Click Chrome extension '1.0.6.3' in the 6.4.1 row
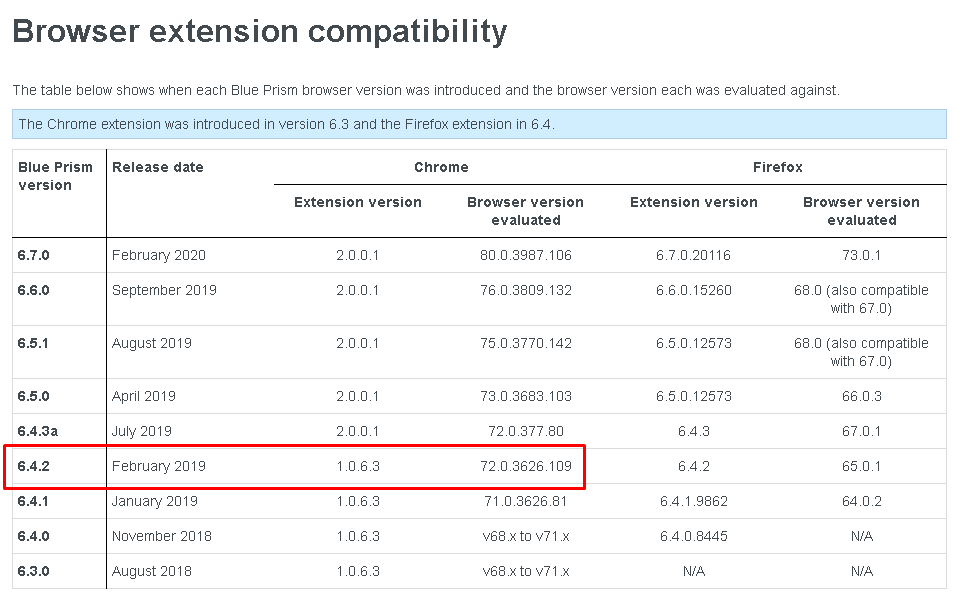Screen dimensions: 964x597 (x=358, y=501)
